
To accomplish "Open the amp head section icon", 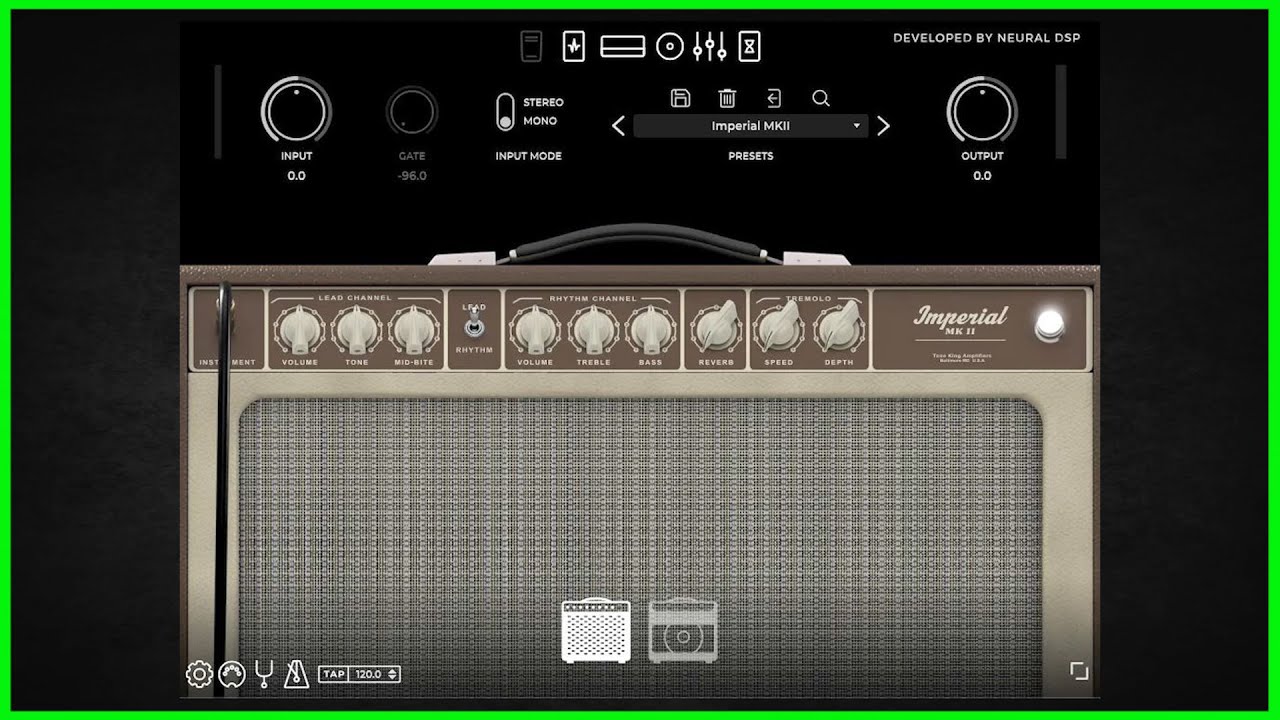I will 622,46.
